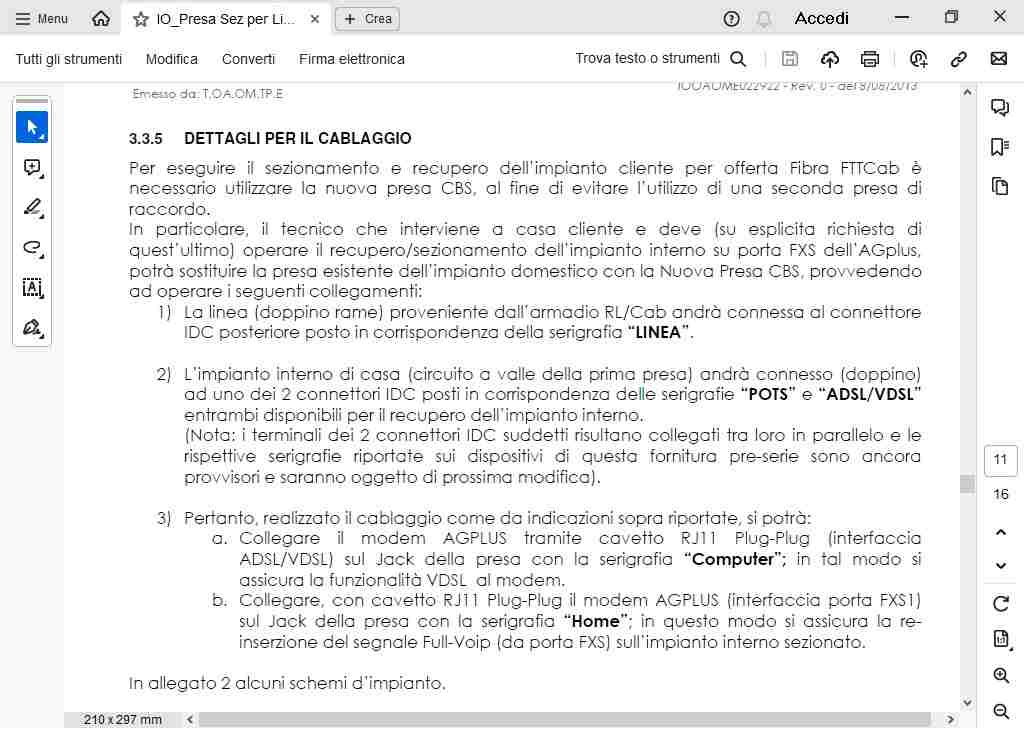Activate the text recognition tool
Screen dimensions: 1024x740
(x=32, y=287)
